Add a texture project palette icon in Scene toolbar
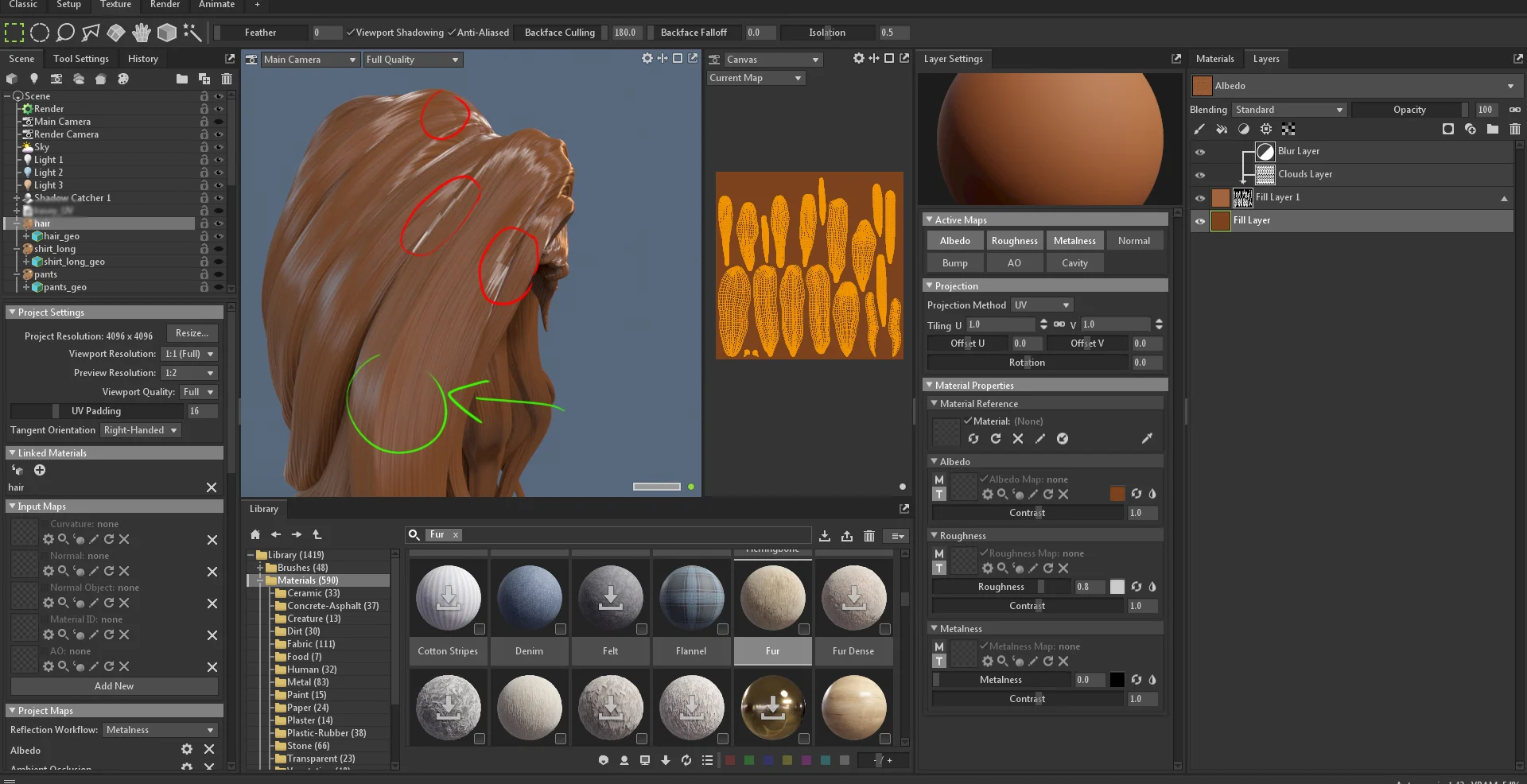This screenshot has width=1527, height=784. pyautogui.click(x=122, y=79)
